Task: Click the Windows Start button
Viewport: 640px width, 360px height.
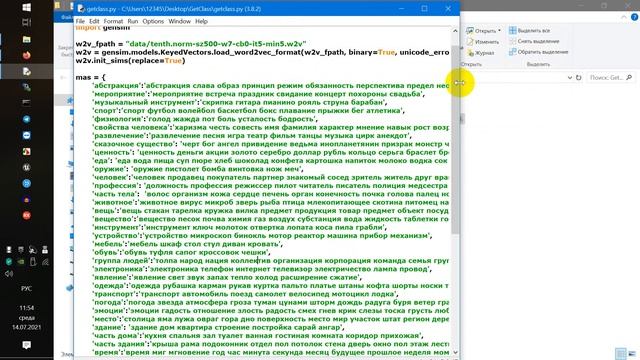Action: point(27,7)
